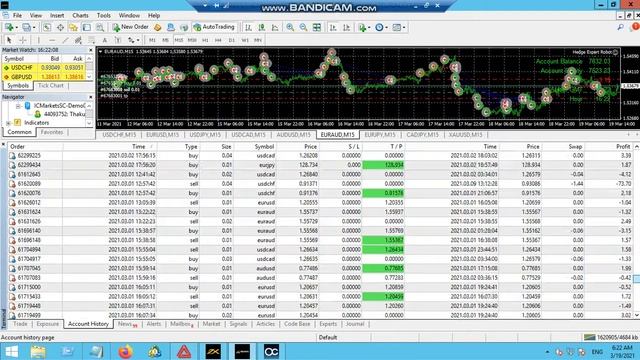The height and width of the screenshot is (360, 640).
Task: Click the Zoom In magnifier icon
Action: tap(290, 27)
